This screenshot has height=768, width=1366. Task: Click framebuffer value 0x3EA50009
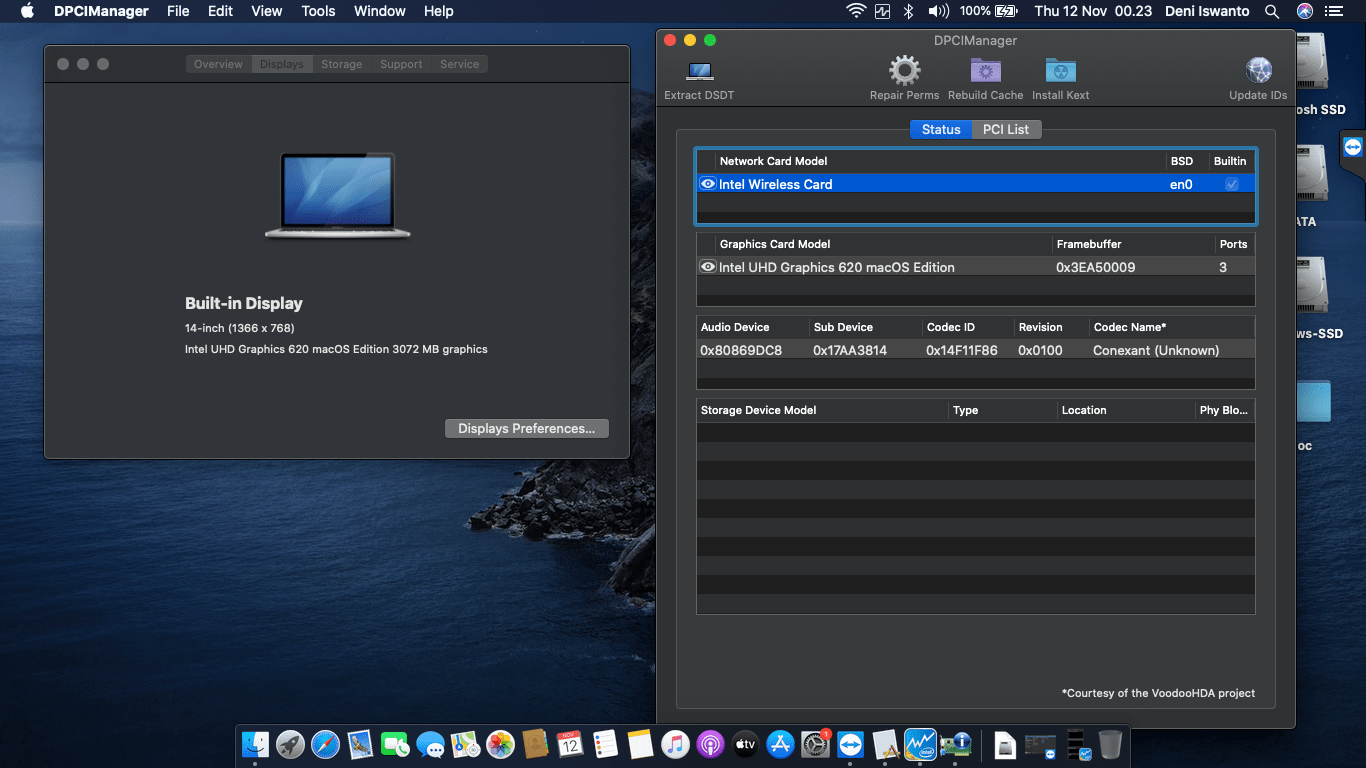pos(1095,267)
